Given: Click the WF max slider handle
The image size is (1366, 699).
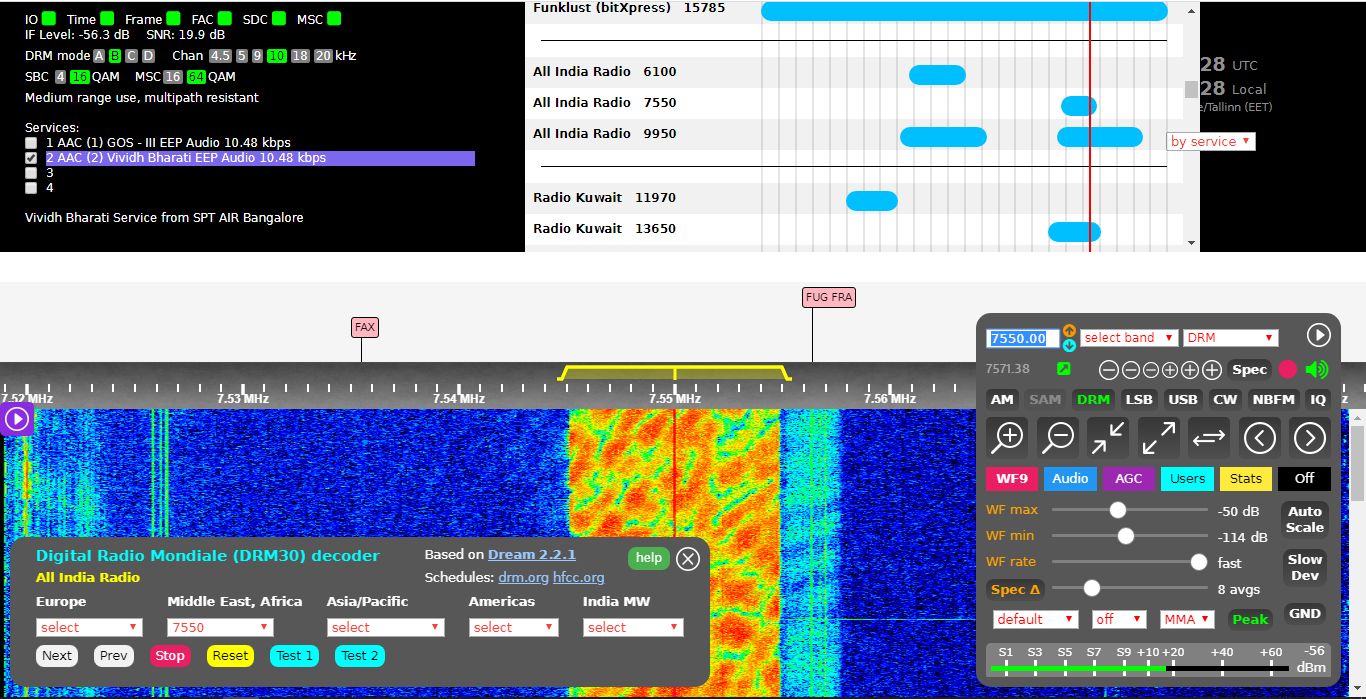Looking at the screenshot, I should click(1118, 510).
